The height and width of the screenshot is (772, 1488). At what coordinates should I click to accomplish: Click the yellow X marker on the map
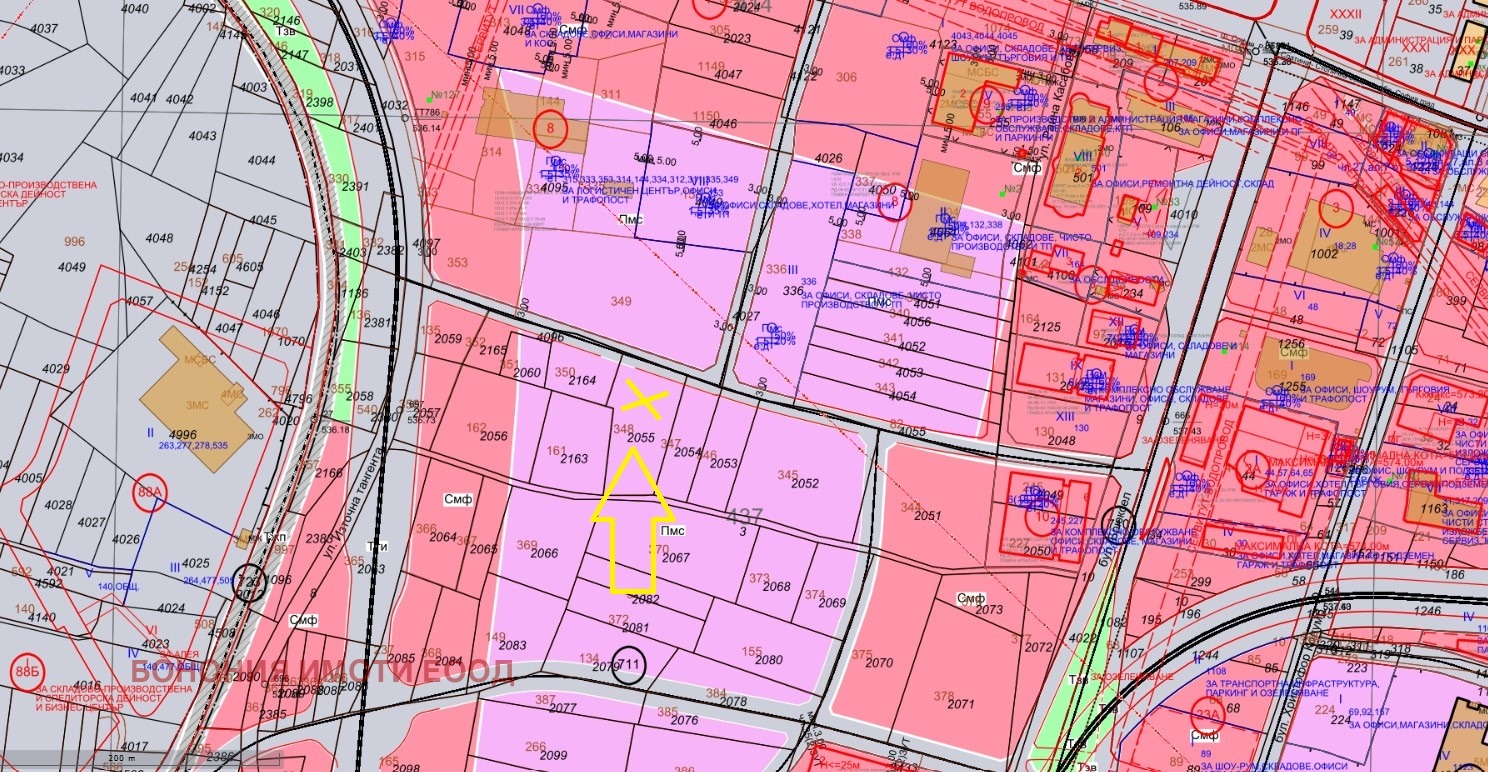(x=645, y=401)
